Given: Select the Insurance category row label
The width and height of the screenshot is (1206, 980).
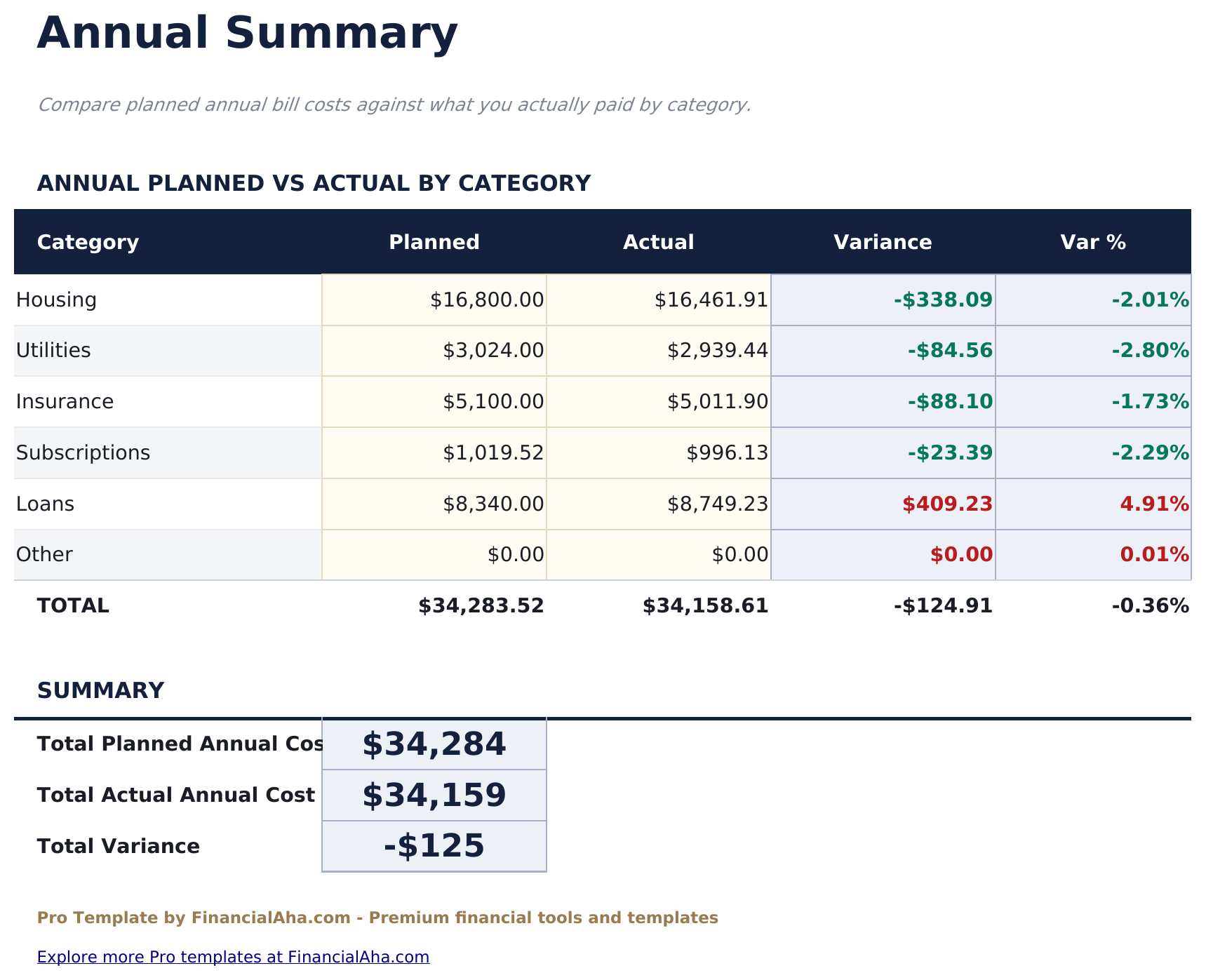Looking at the screenshot, I should point(65,401).
